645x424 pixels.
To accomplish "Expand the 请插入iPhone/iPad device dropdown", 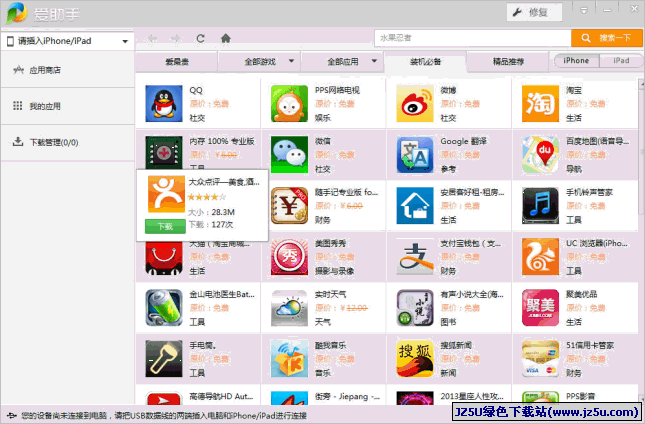I will 125,42.
